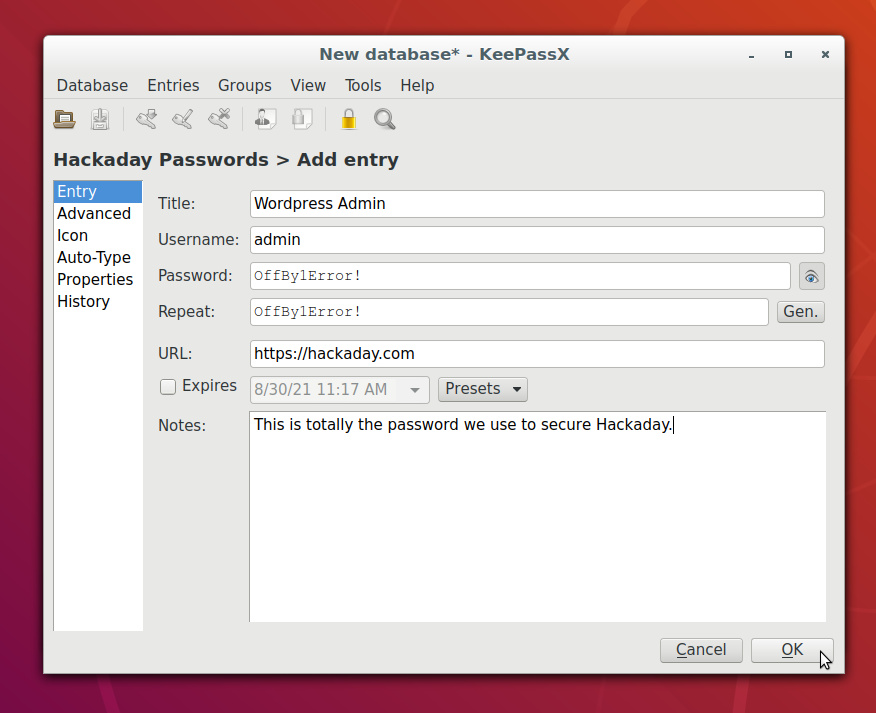This screenshot has width=876, height=713.
Task: Click the Add new entry key icon
Action: click(147, 120)
